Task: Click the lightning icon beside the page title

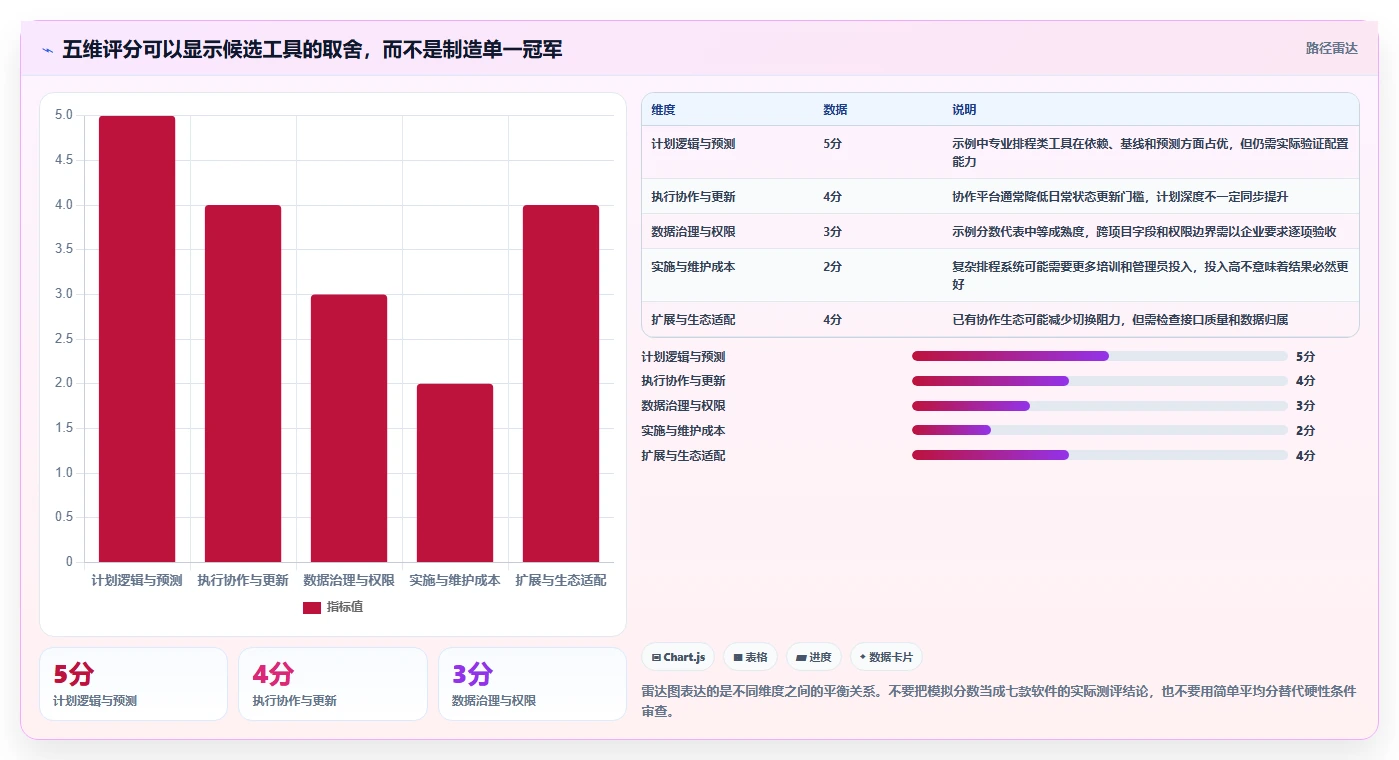Action: [48, 49]
